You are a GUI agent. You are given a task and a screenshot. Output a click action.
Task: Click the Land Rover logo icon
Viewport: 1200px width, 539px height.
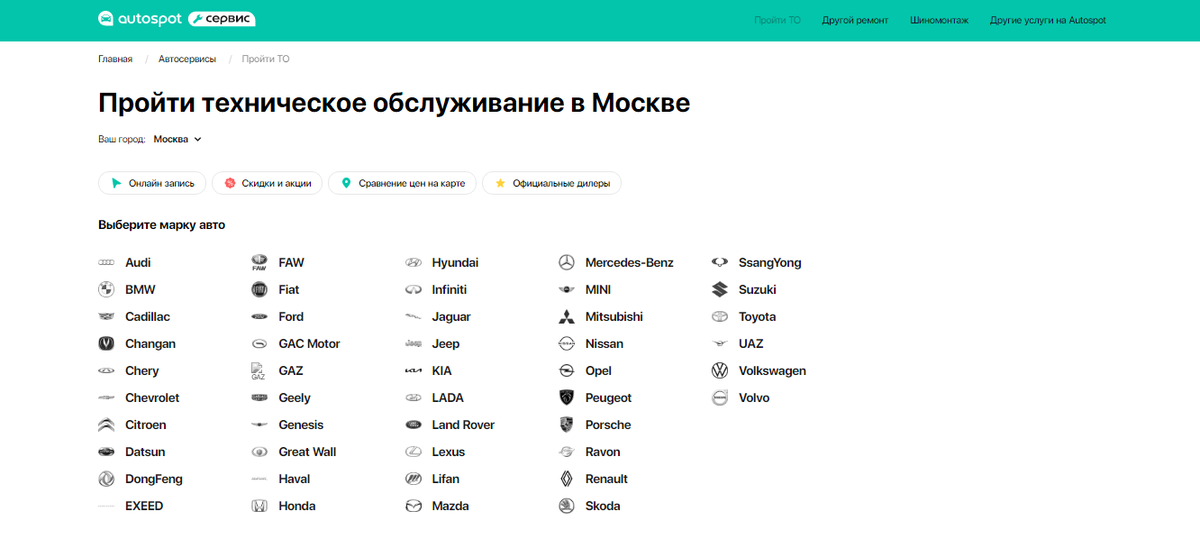coord(413,425)
